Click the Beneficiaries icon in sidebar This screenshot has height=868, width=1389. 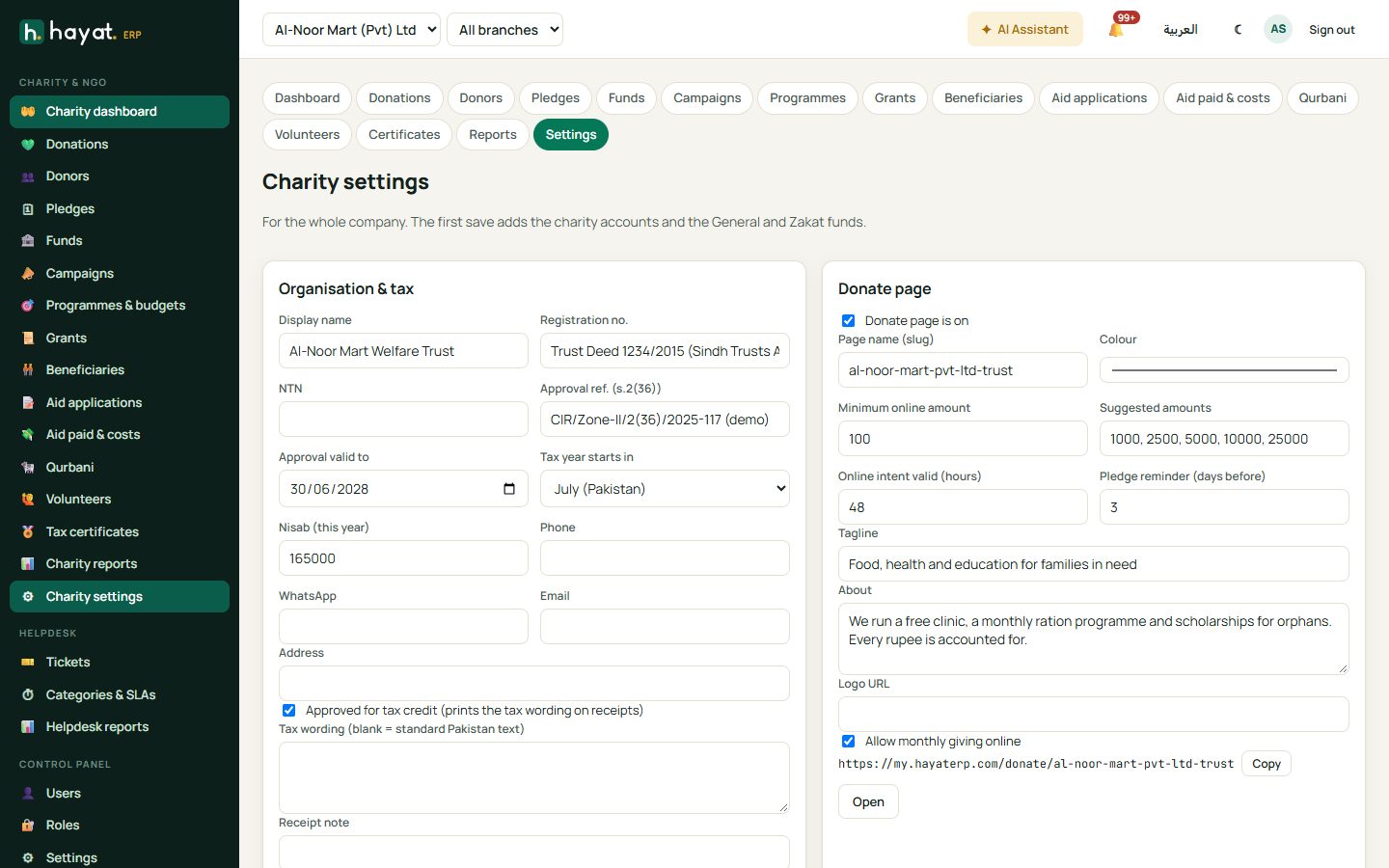[28, 370]
